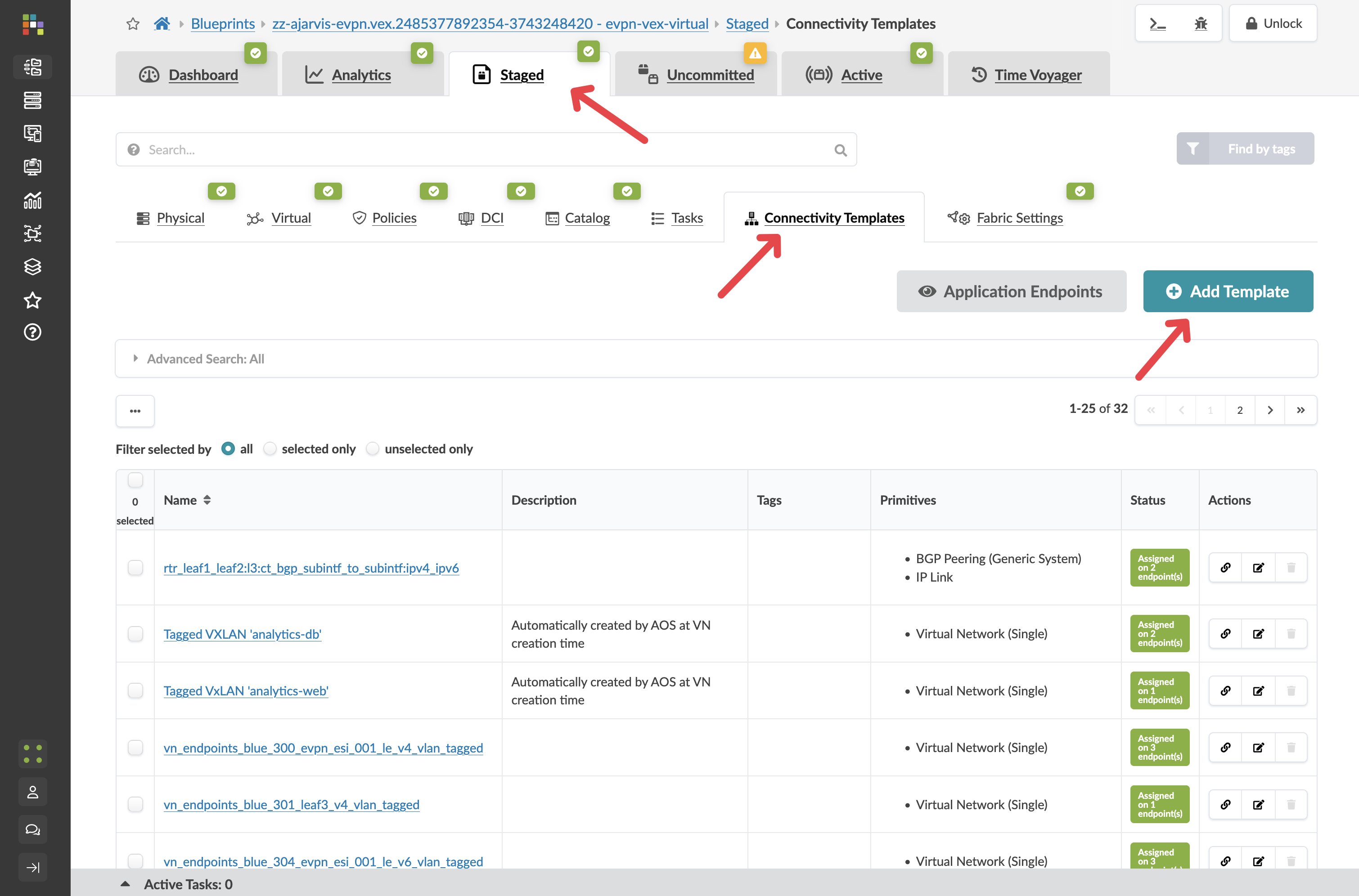Open the three-dots actions menu
The height and width of the screenshot is (896, 1359).
tap(135, 411)
